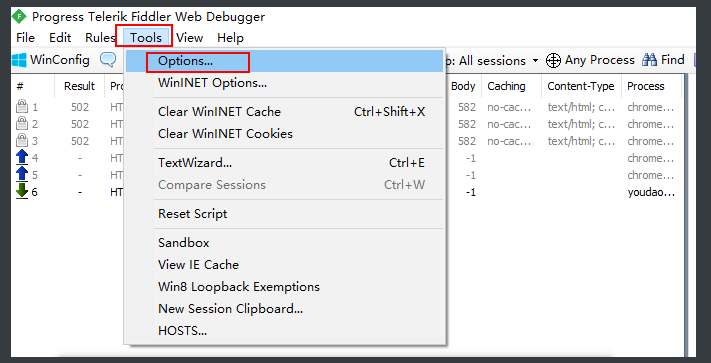This screenshot has height=363, width=711.
Task: Expand the All sessions dropdown arrow
Action: [536, 61]
